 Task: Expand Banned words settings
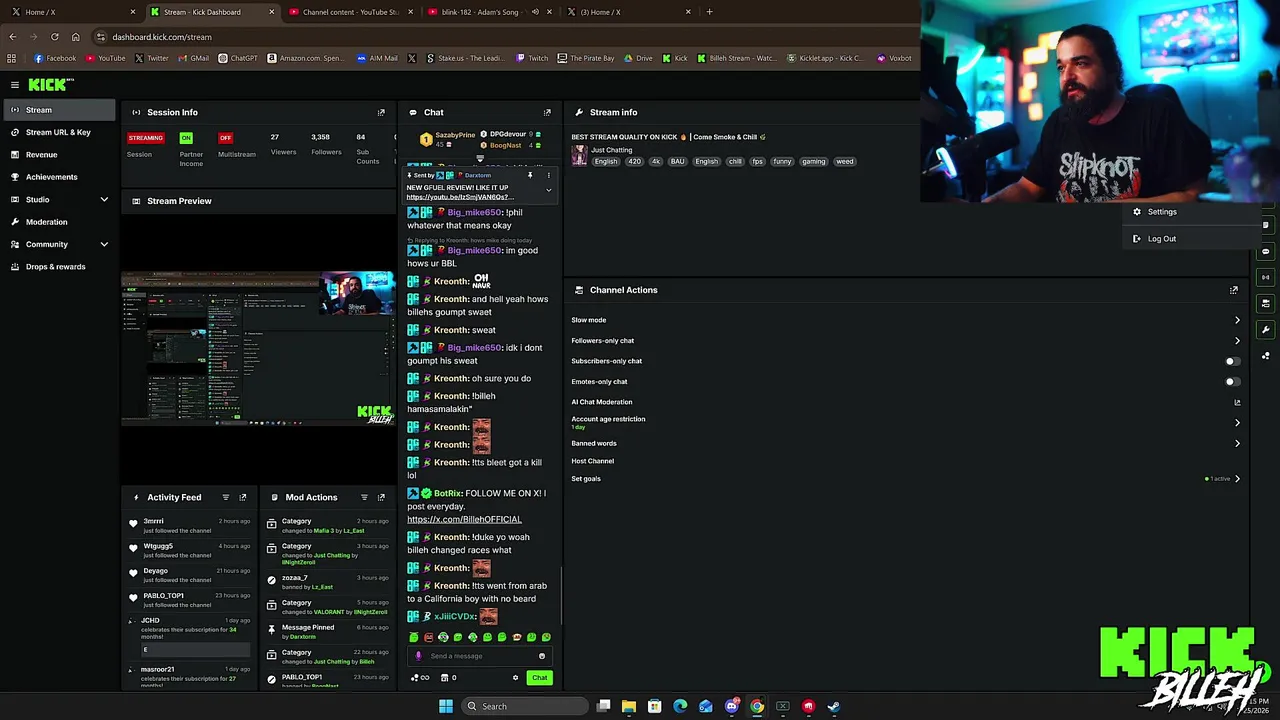point(1237,444)
